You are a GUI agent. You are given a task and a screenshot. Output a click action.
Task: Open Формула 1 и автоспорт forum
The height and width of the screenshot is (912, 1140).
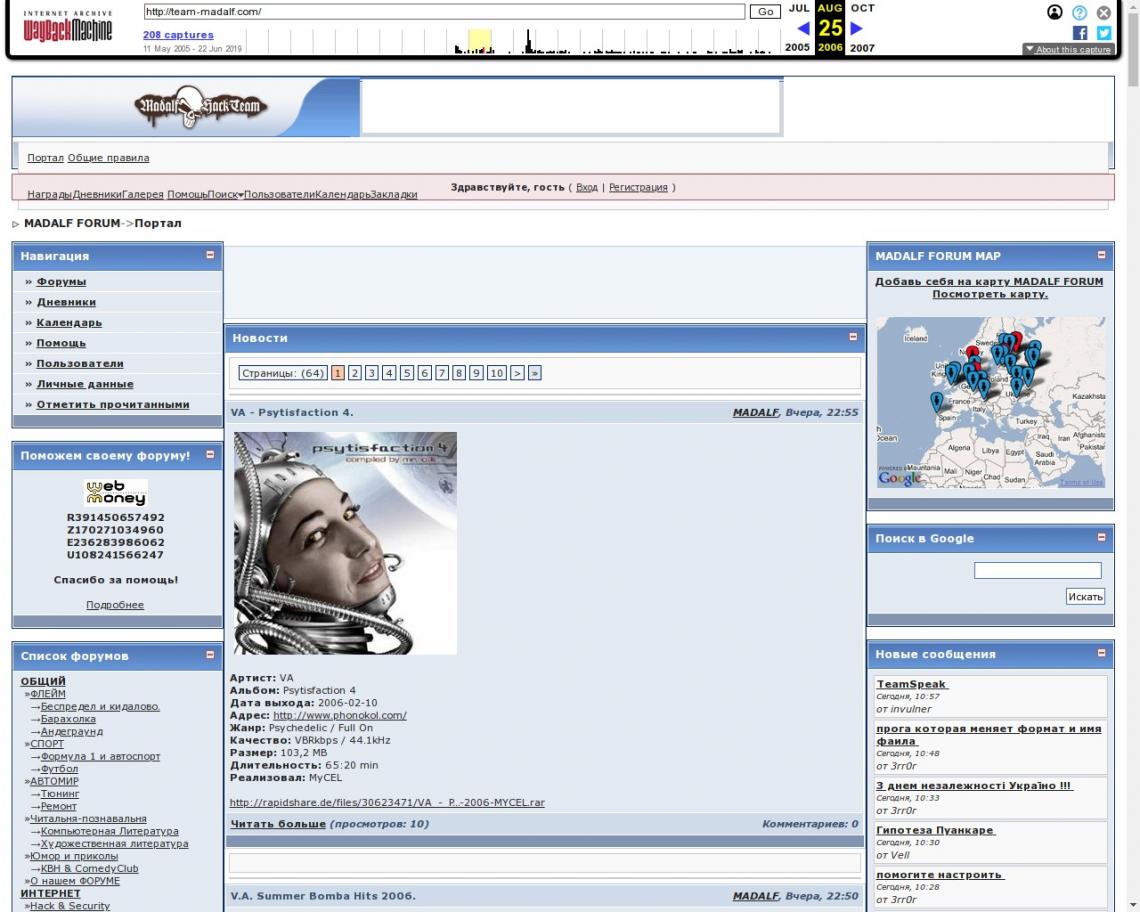coord(100,756)
